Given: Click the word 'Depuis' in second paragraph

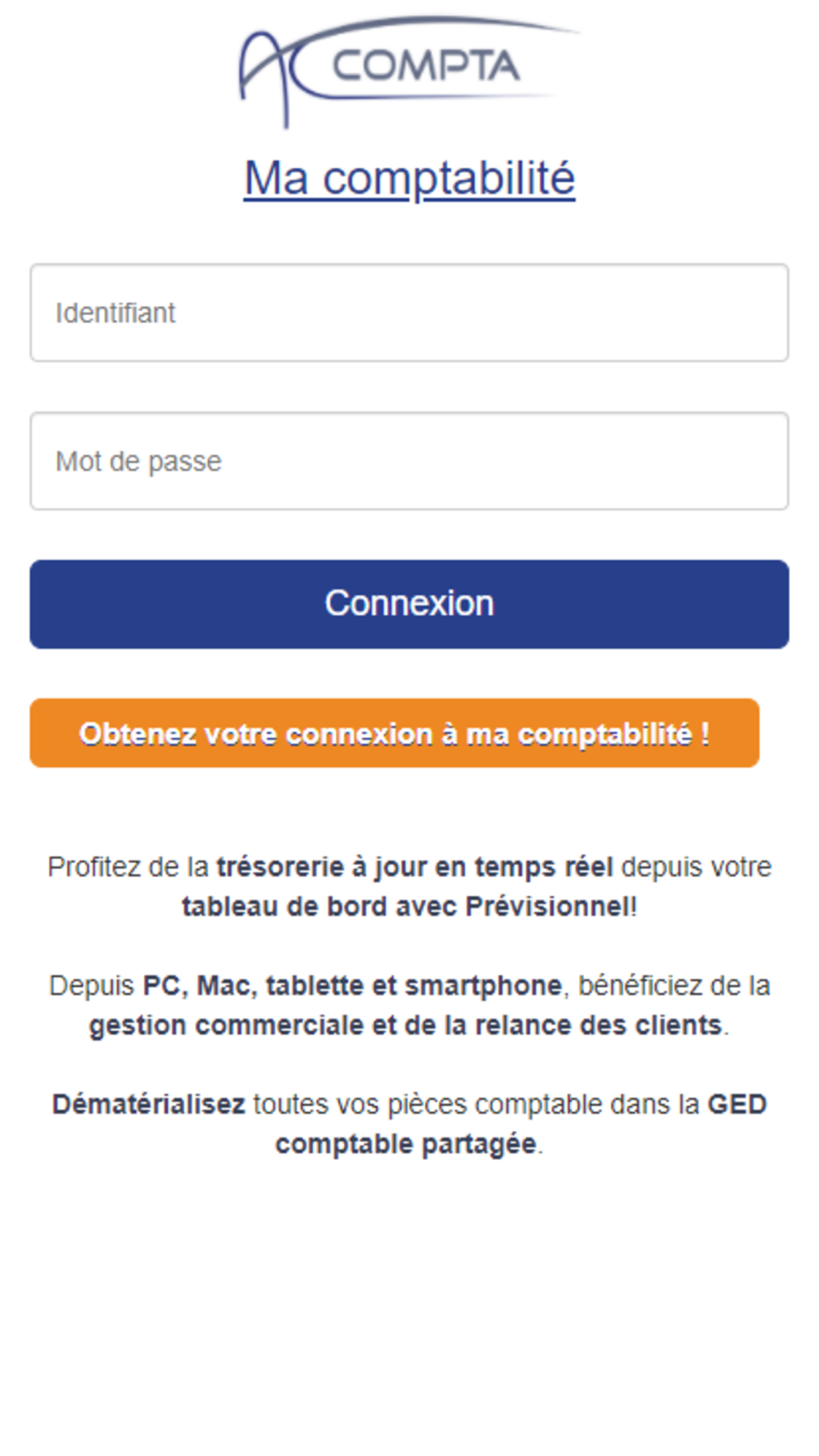Looking at the screenshot, I should (x=92, y=985).
